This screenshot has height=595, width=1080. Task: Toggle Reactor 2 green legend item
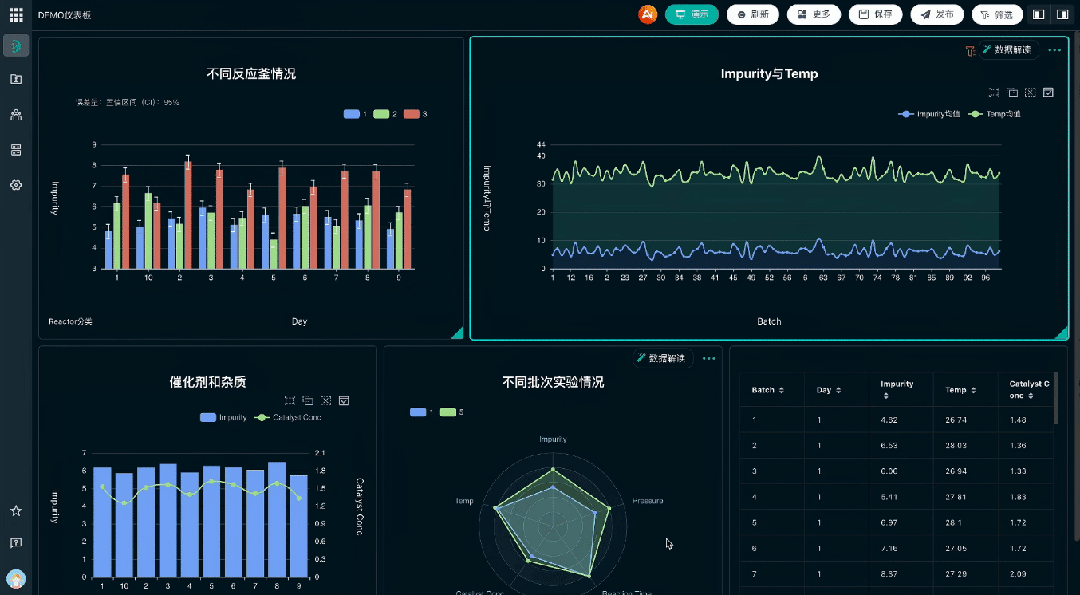click(x=385, y=114)
